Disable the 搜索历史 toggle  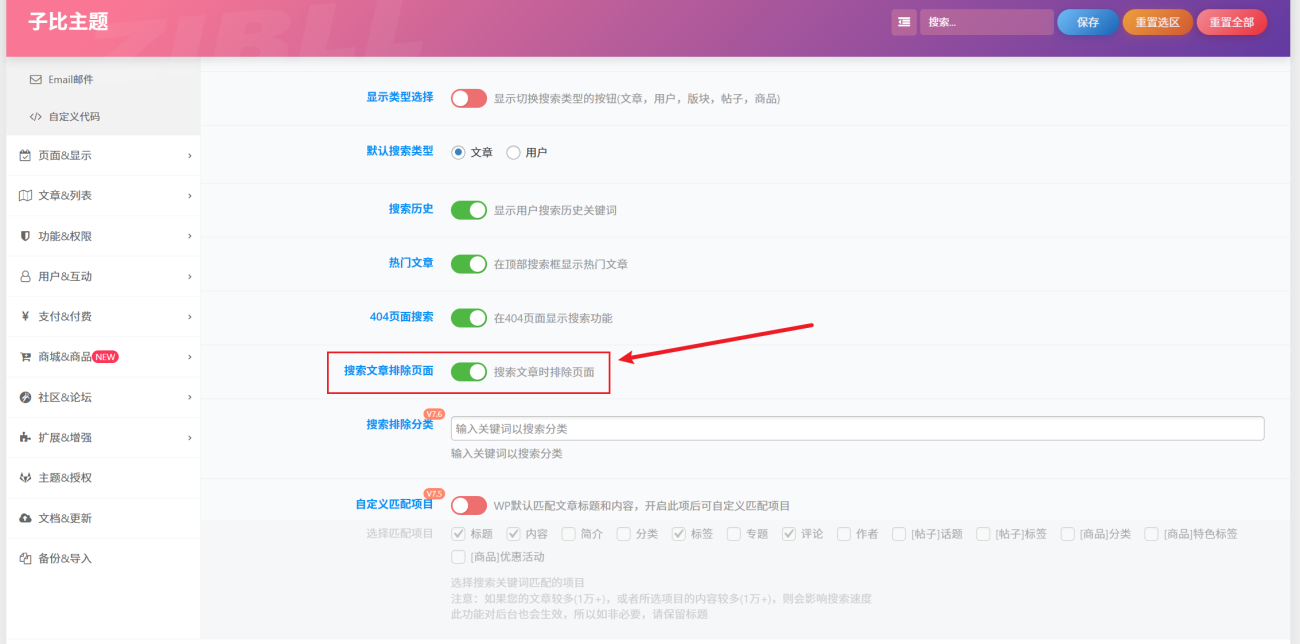click(469, 209)
